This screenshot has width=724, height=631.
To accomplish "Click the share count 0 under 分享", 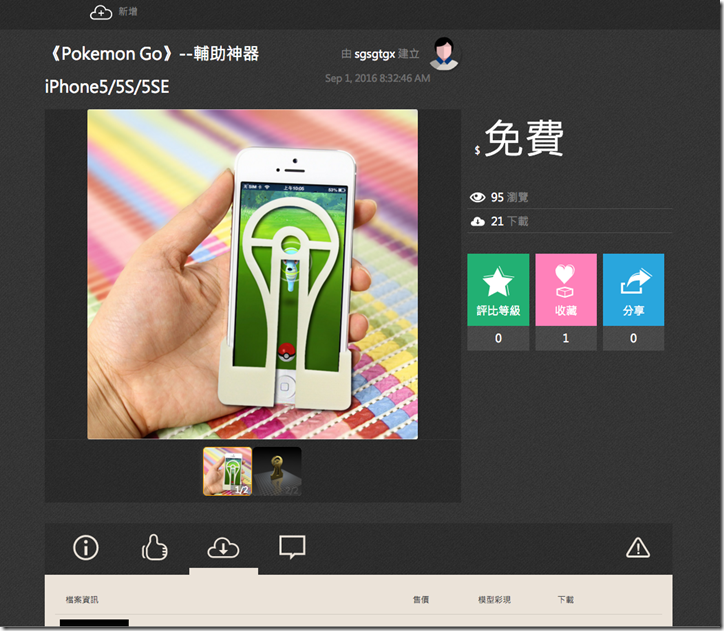I will pos(633,338).
